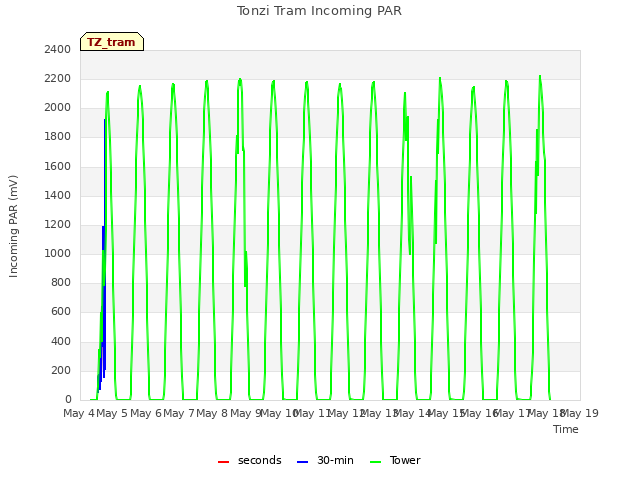Click the '30-min' legend label
The image size is (640, 480).
[335, 460]
